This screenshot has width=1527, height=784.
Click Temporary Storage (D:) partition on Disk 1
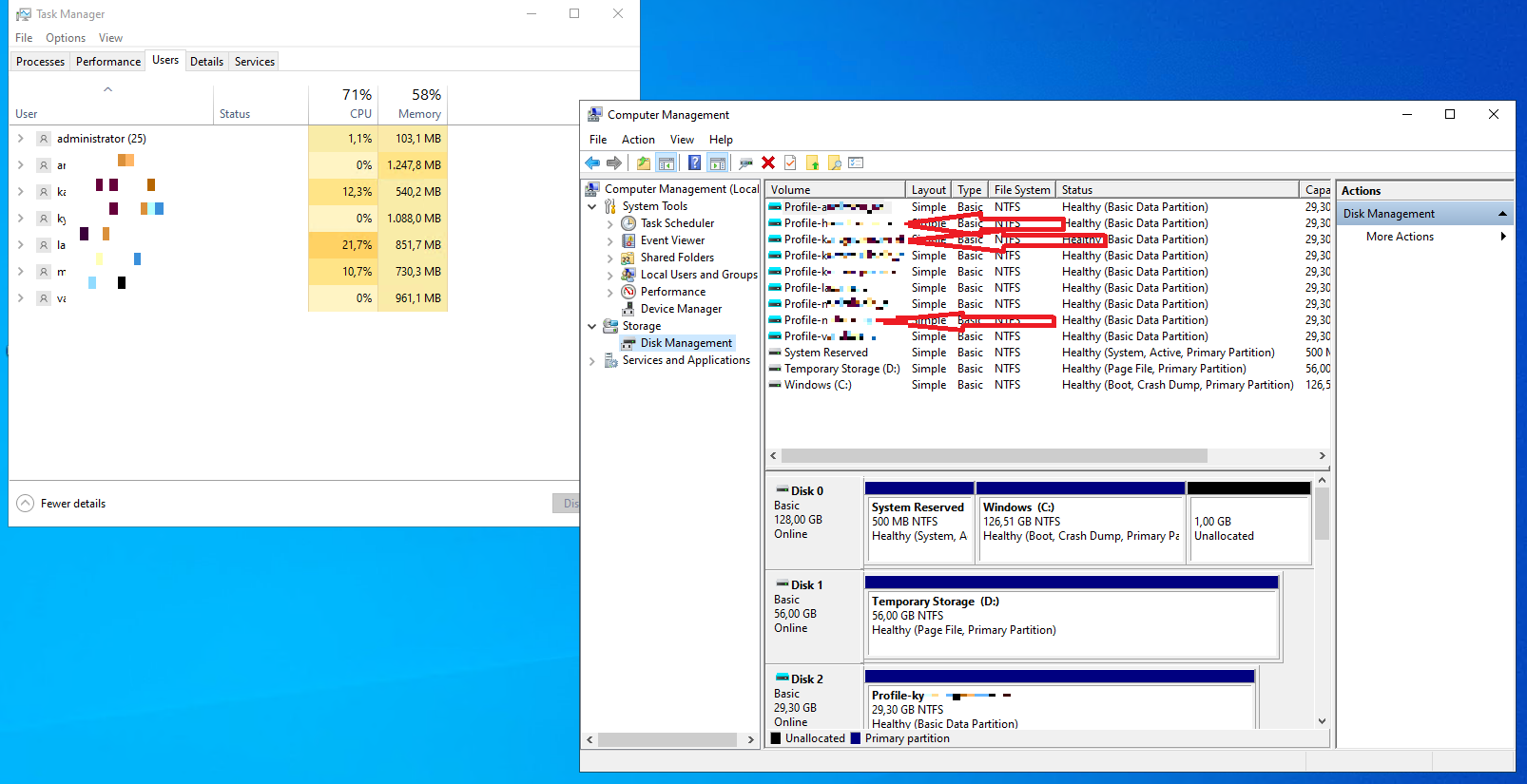(1072, 616)
